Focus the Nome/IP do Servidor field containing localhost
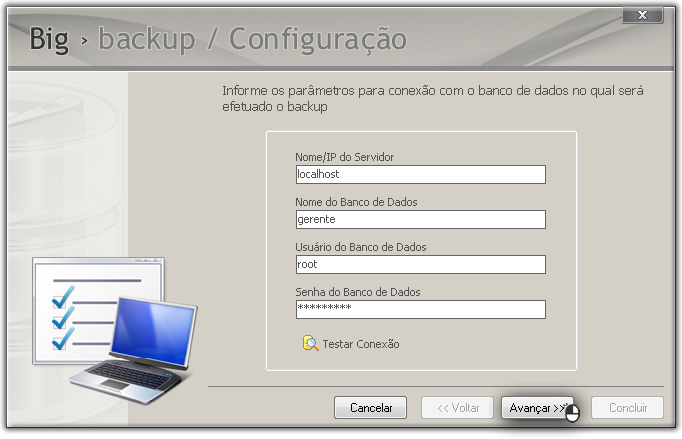 [x=421, y=174]
